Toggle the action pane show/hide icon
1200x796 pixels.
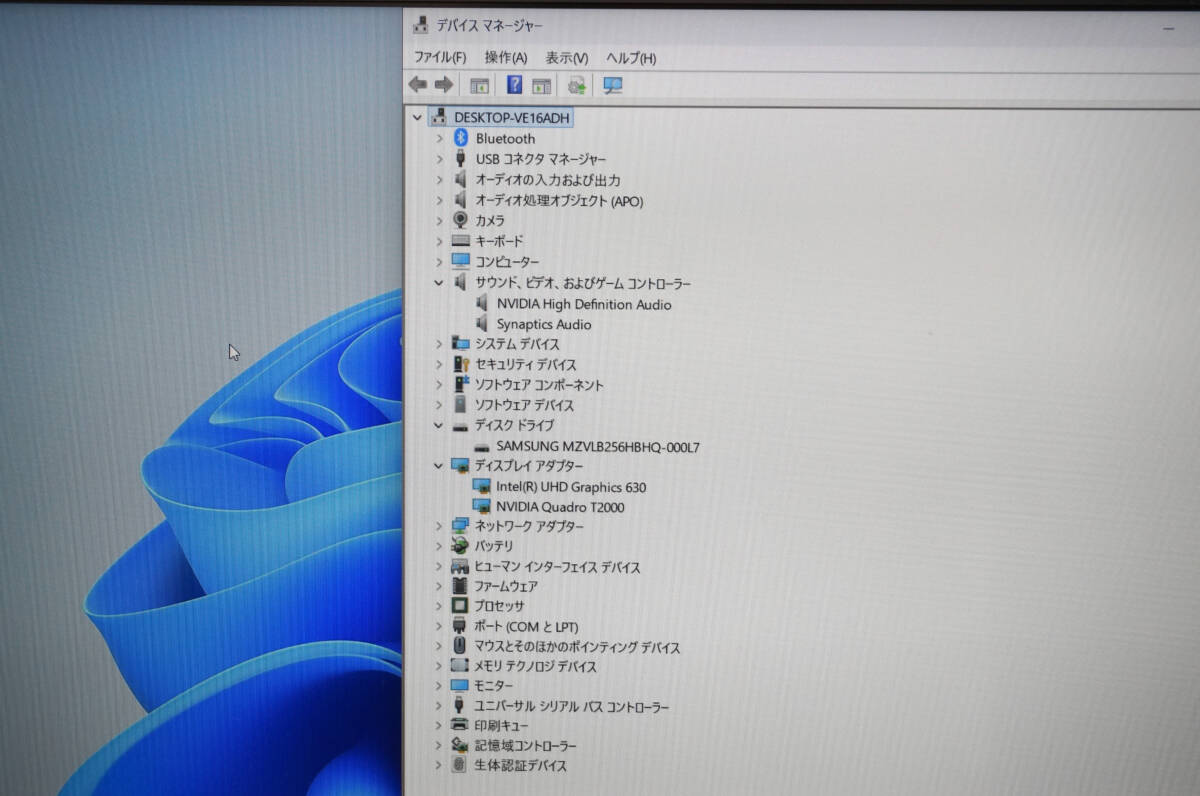(542, 86)
